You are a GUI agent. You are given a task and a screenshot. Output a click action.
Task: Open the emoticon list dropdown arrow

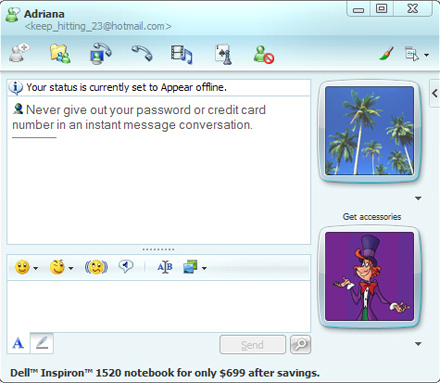(x=36, y=268)
